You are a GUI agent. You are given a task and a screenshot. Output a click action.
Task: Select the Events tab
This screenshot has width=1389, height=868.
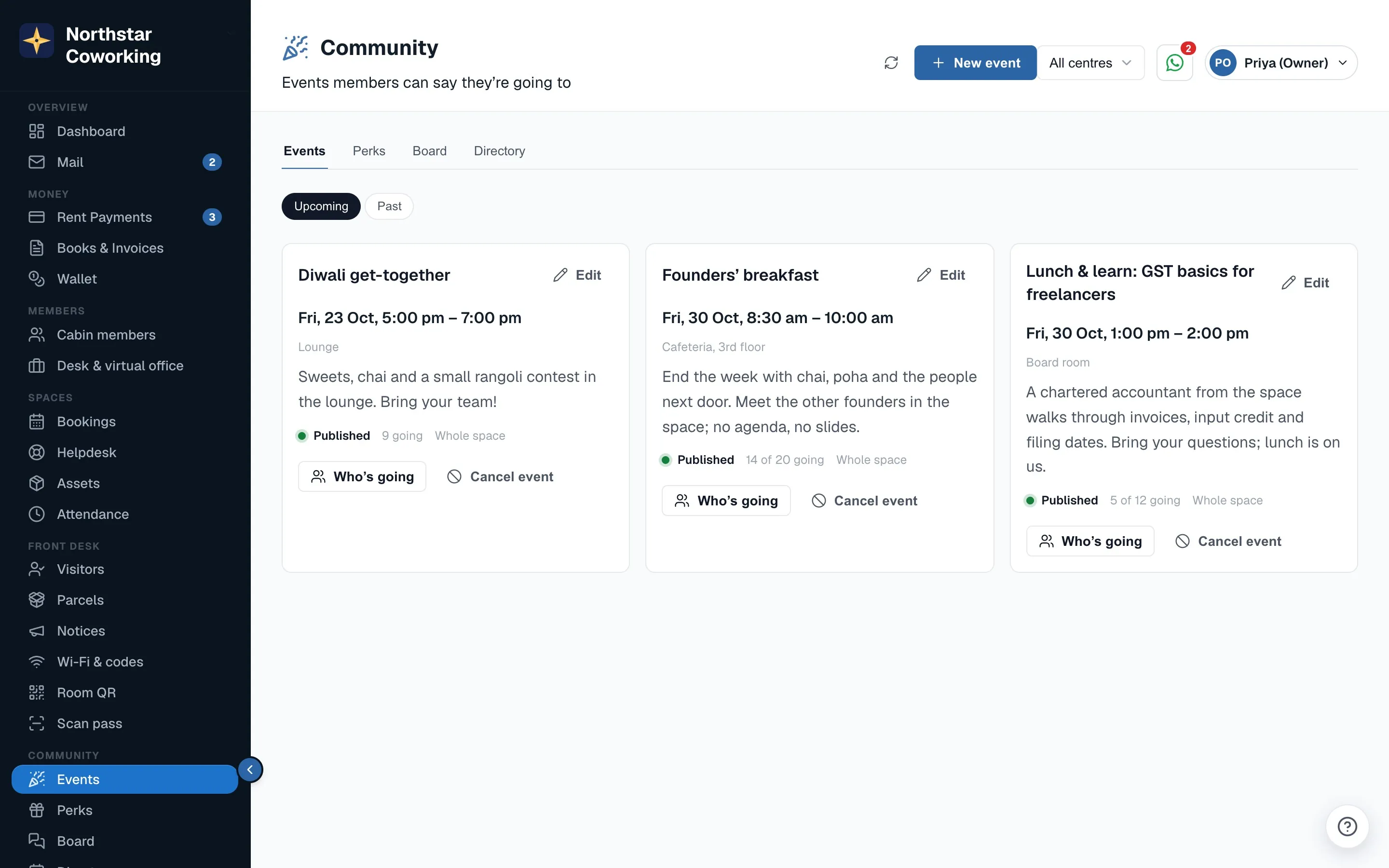pyautogui.click(x=304, y=151)
